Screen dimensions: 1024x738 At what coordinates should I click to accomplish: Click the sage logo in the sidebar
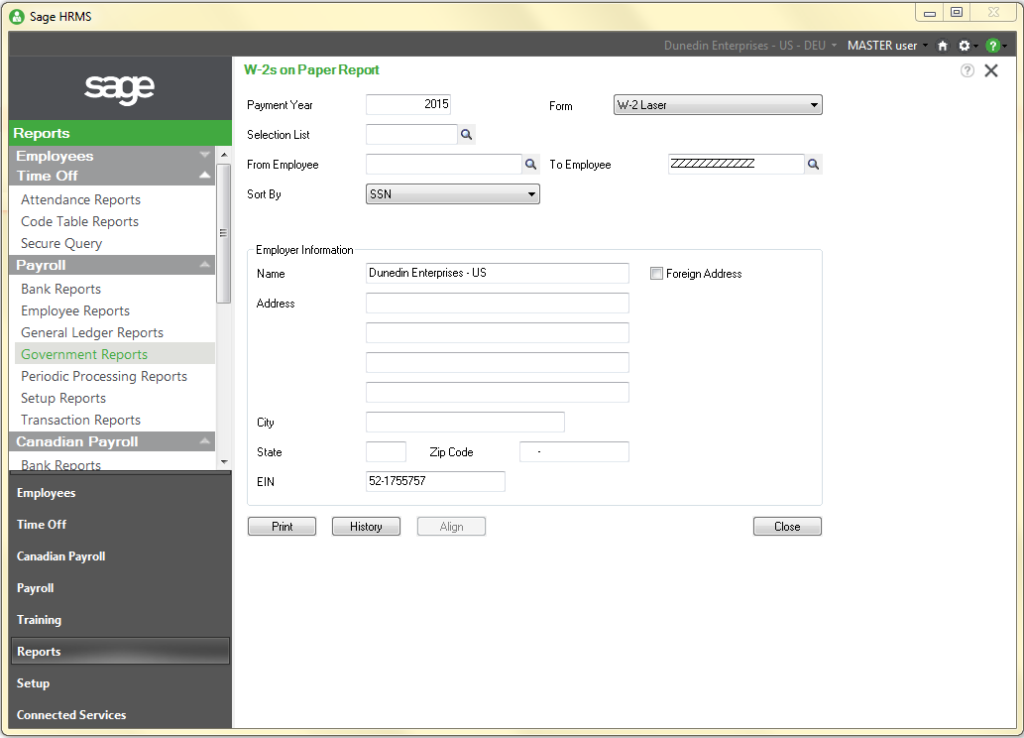[x=118, y=89]
